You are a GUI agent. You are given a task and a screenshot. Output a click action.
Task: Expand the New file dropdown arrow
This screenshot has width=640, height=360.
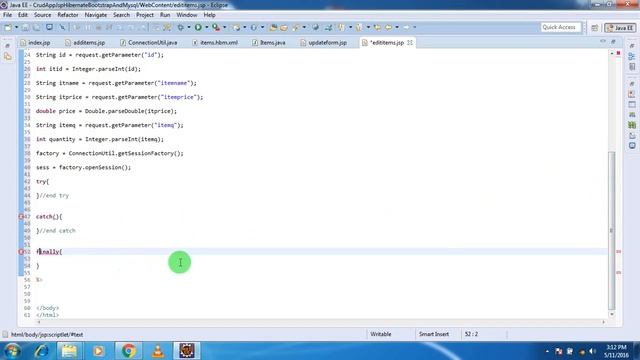[x=16, y=27]
